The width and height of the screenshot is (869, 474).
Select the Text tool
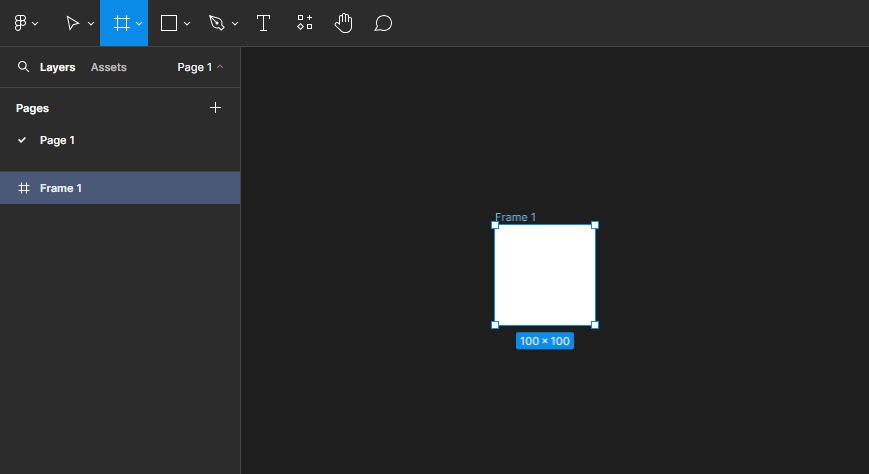pos(263,23)
